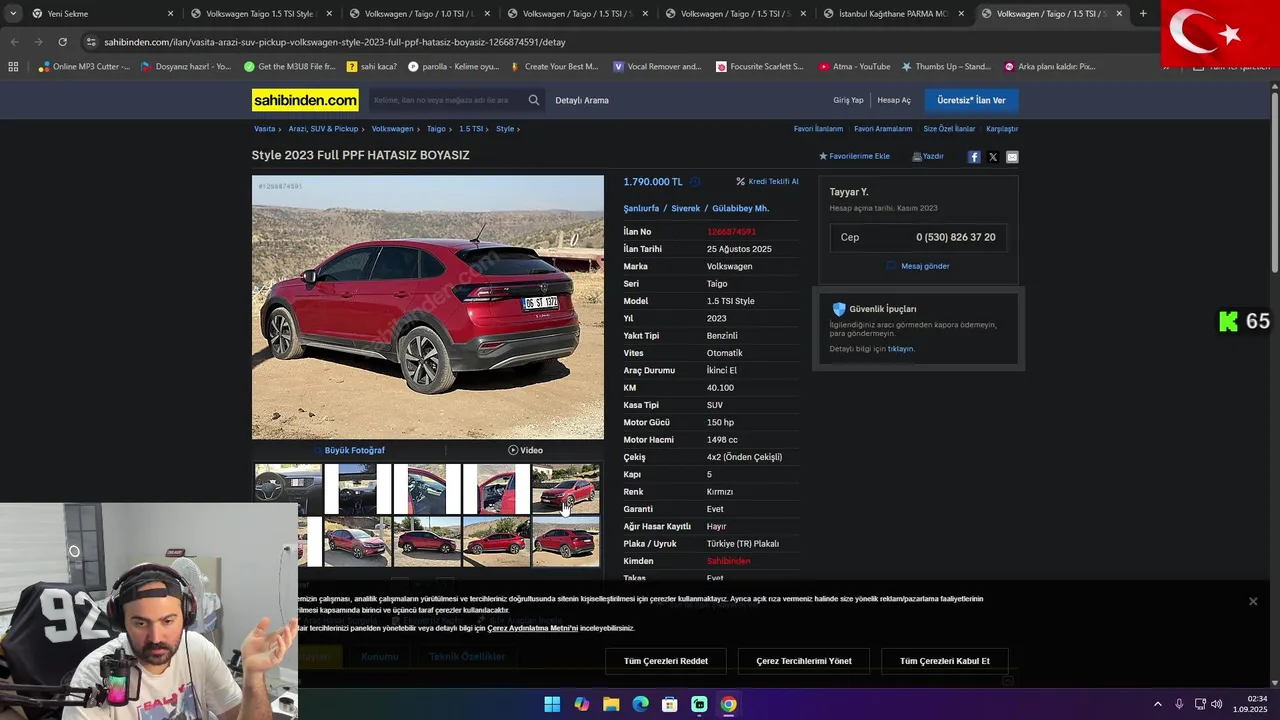Share the listing via email icon
The height and width of the screenshot is (720, 1280).
tap(1012, 157)
